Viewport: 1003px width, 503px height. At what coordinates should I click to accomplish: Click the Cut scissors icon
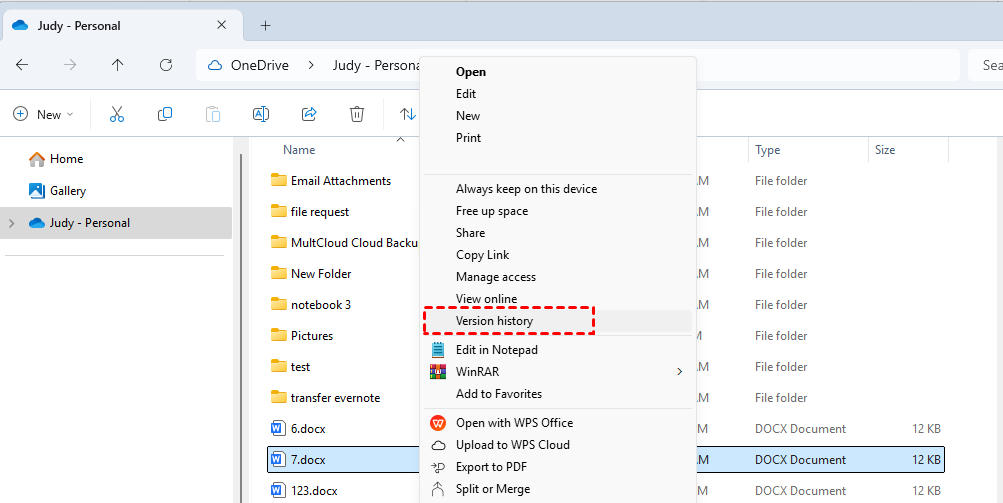point(117,114)
